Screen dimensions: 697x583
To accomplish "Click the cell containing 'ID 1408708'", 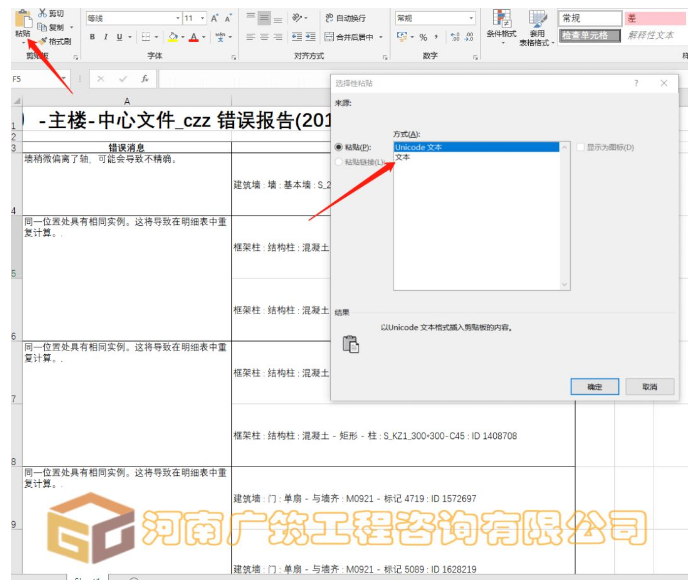I will (403, 435).
